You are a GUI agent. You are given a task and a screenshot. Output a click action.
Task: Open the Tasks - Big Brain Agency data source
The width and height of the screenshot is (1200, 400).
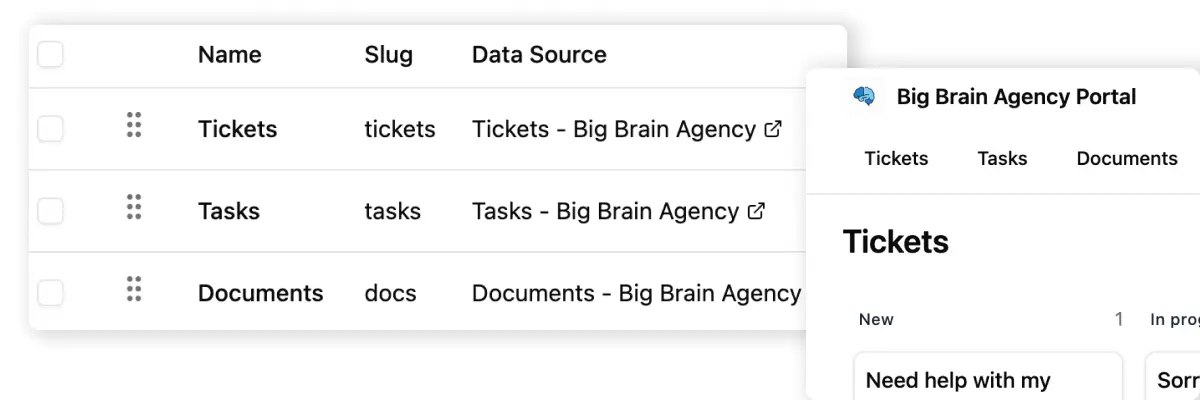(605, 211)
